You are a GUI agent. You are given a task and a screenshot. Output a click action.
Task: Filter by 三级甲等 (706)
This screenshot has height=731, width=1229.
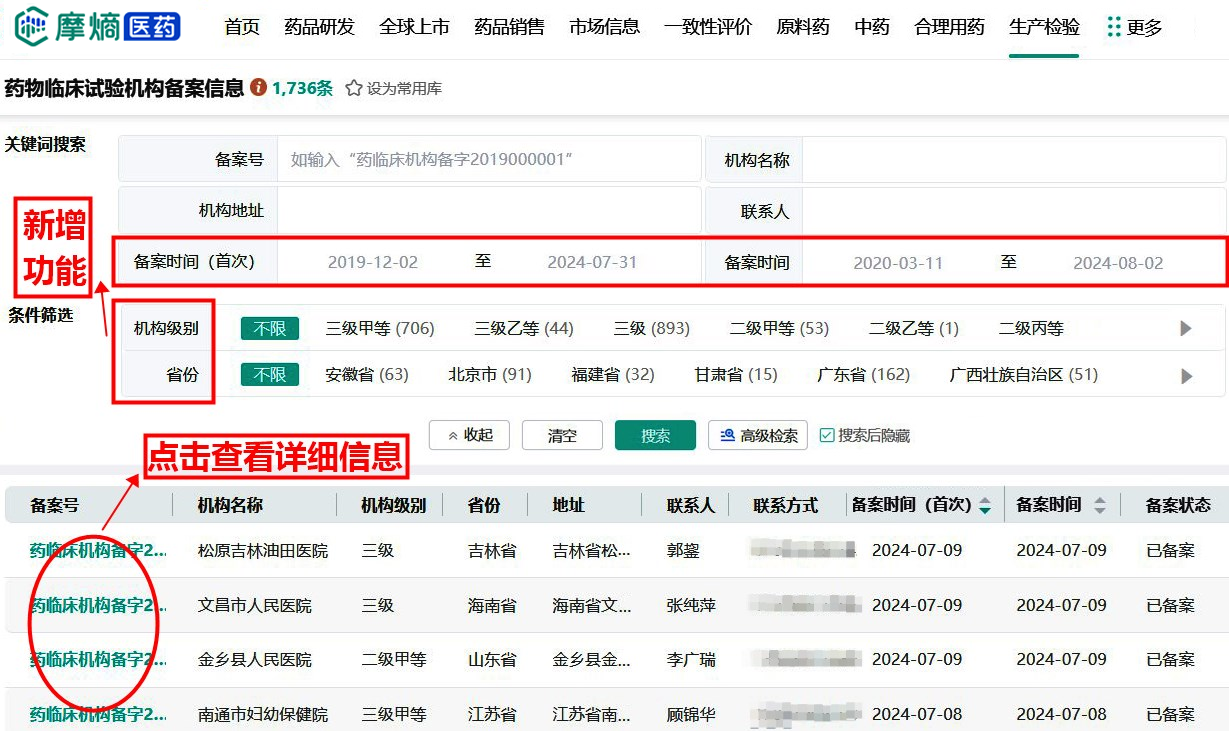380,328
